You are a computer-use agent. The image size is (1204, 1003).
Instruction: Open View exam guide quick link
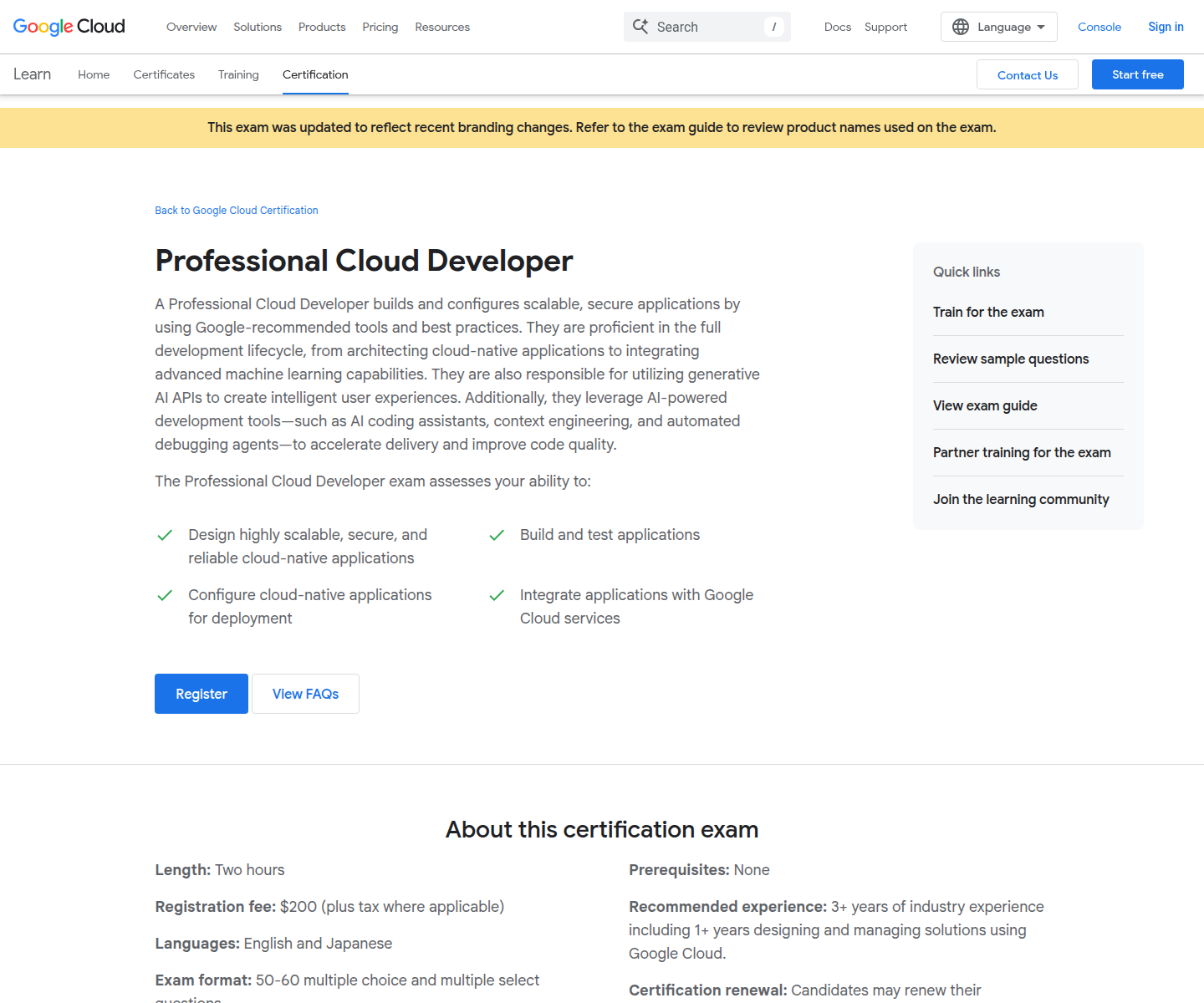pyautogui.click(x=985, y=405)
